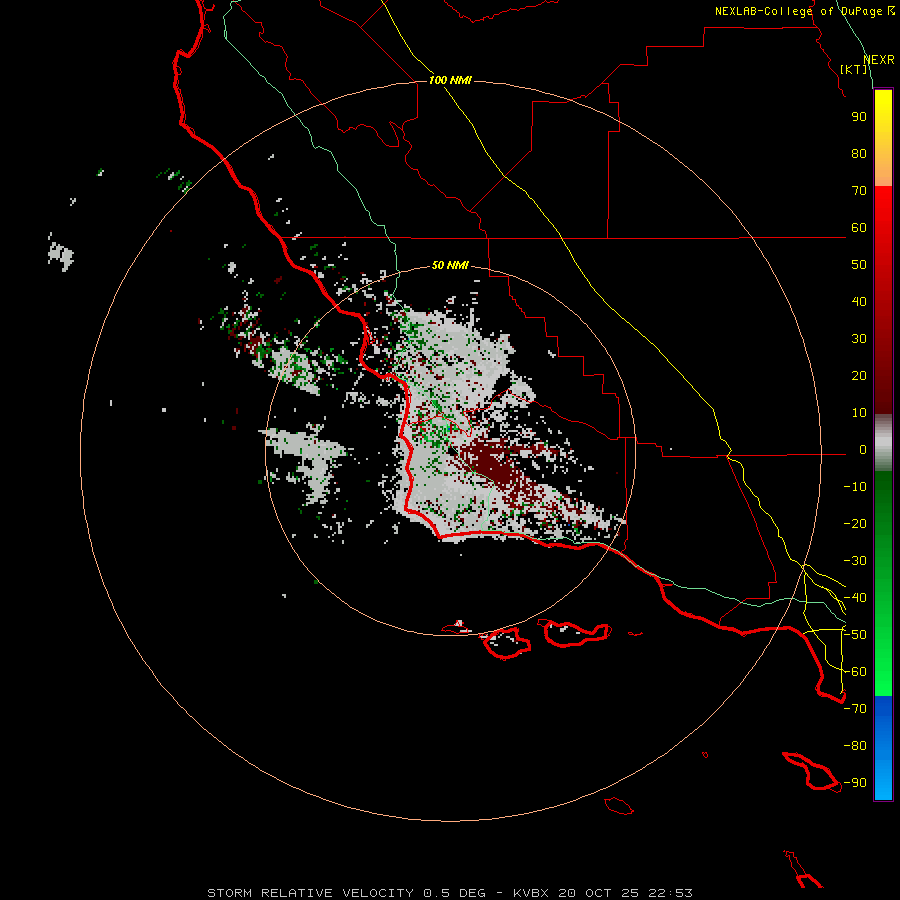The image size is (900, 900).
Task: Select the 60 value on the velocity scale
Action: tap(859, 228)
